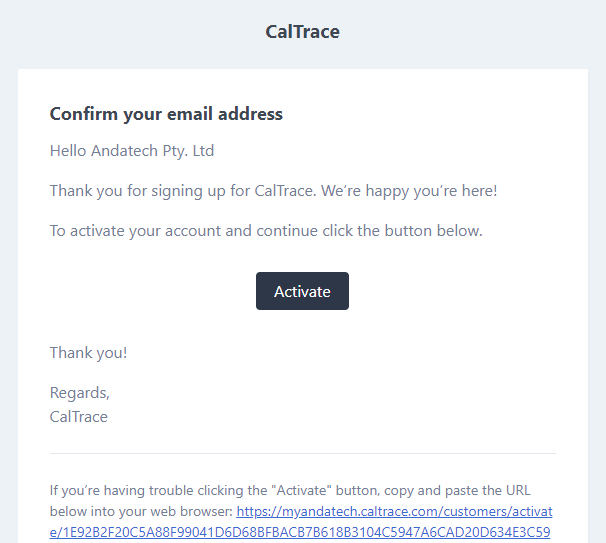Click the 'copy and paste the URL' phrase
Viewport: 606px width, 543px height.
(x=457, y=490)
